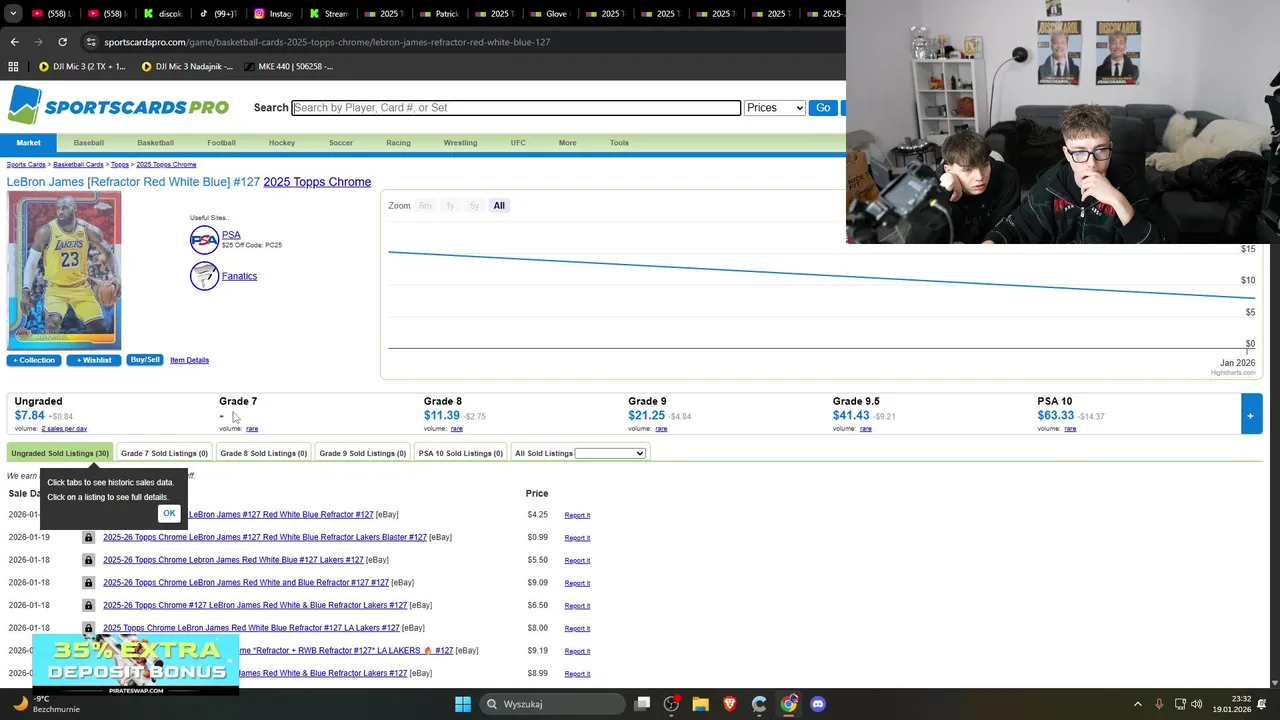Open the Football menu
The height and width of the screenshot is (720, 1280).
coord(221,143)
